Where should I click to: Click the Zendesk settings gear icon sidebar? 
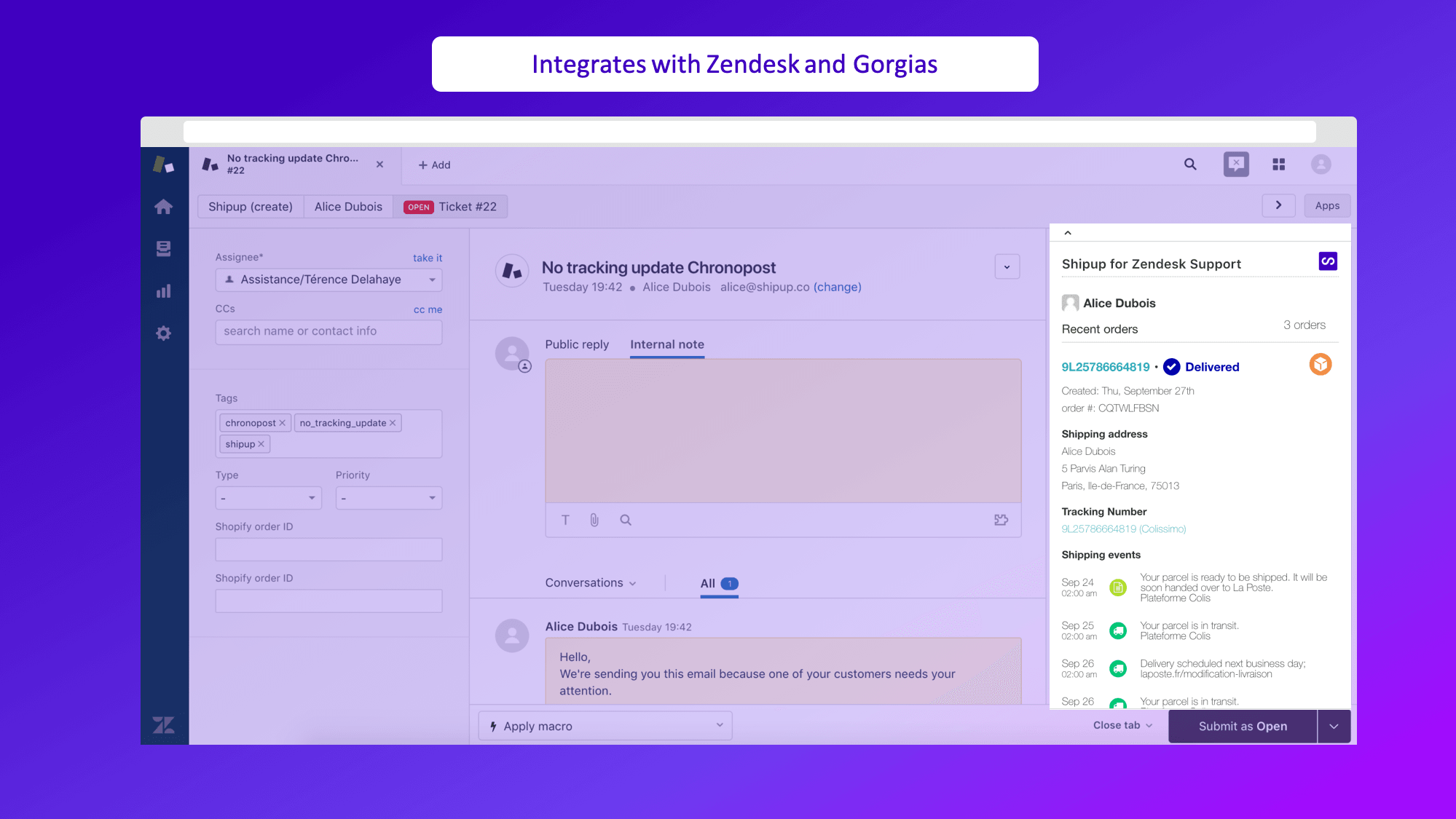164,332
